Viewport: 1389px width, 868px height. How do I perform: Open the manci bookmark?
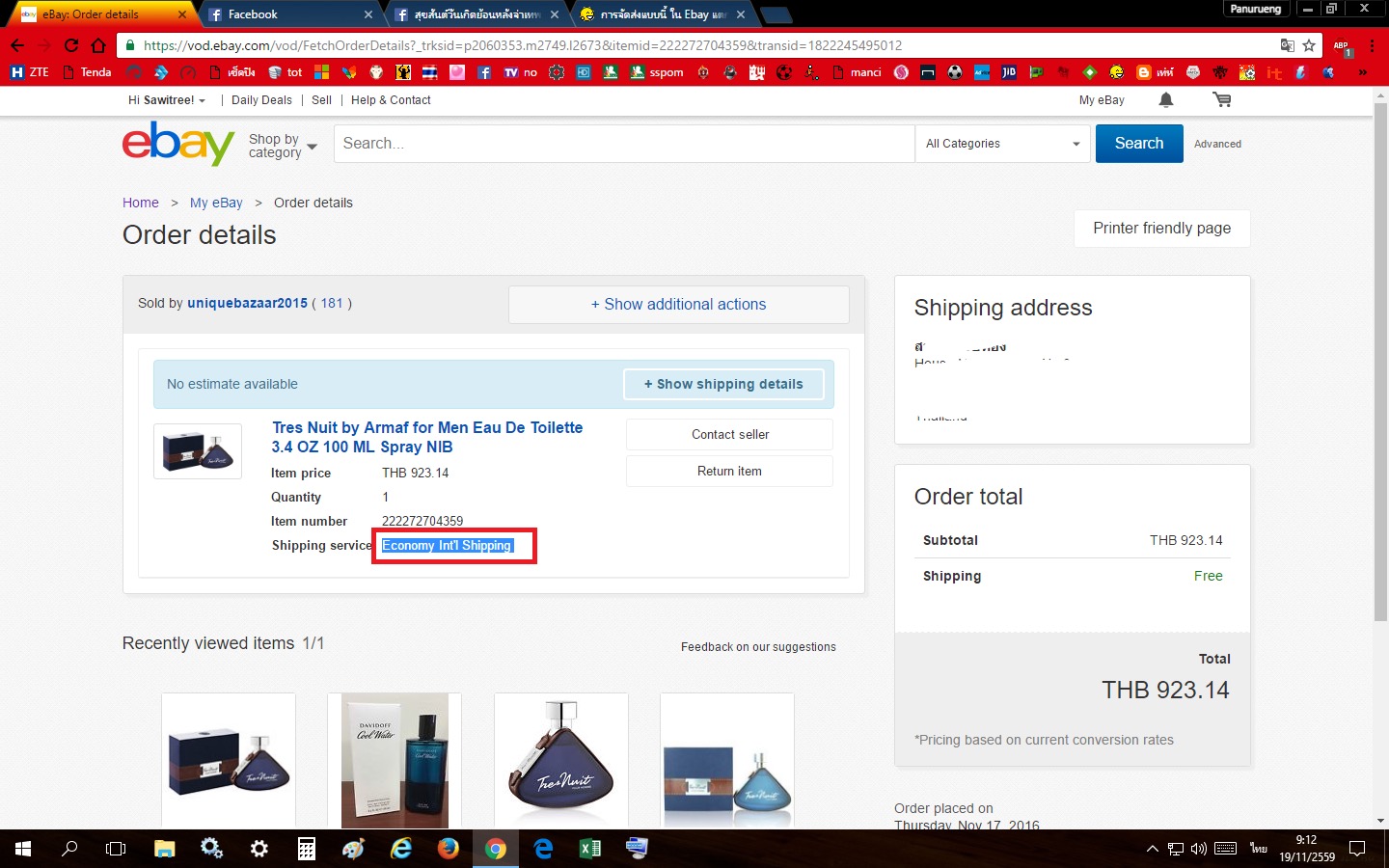pyautogui.click(x=857, y=72)
